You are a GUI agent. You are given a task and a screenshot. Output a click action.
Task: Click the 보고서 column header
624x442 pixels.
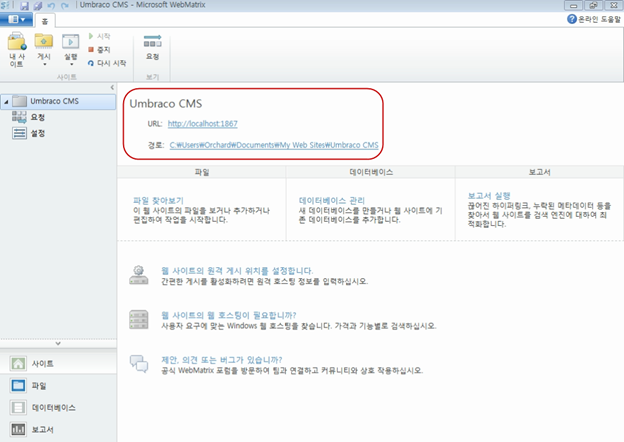pos(539,172)
